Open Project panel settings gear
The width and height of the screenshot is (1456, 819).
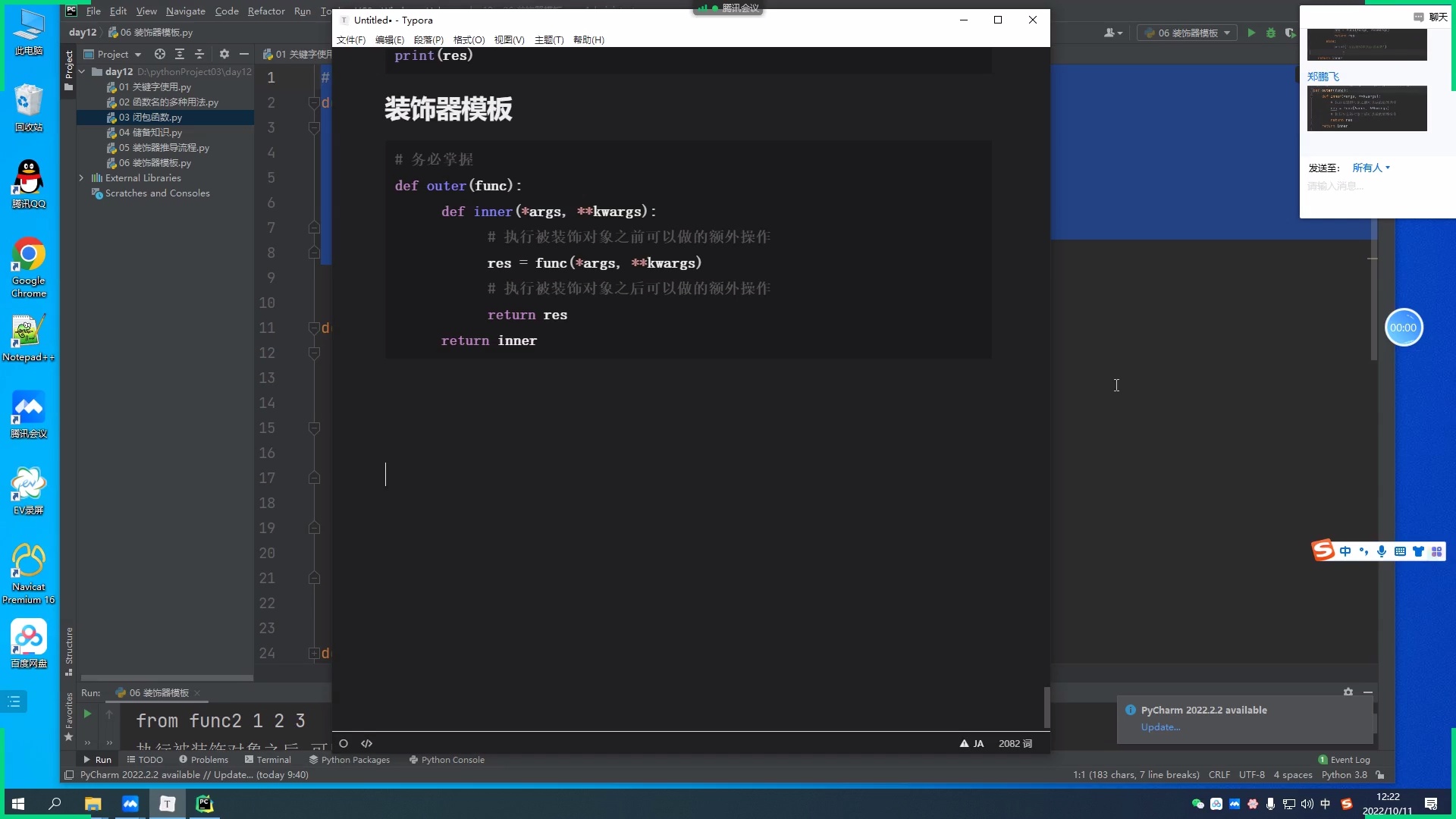coord(224,55)
